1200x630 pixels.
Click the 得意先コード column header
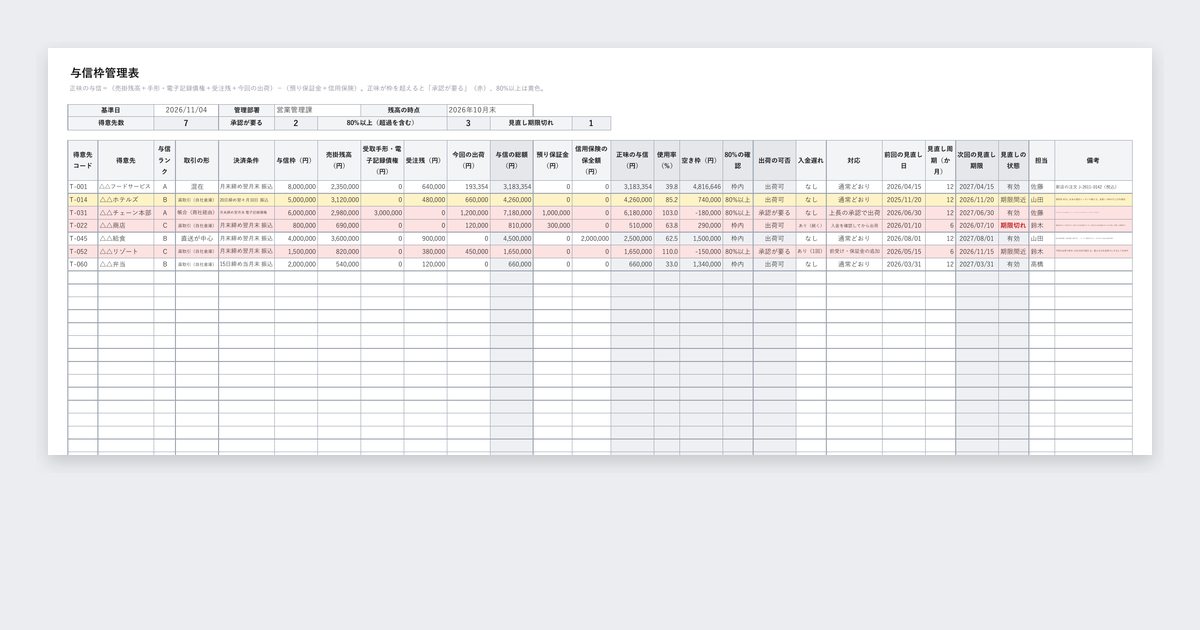83,160
